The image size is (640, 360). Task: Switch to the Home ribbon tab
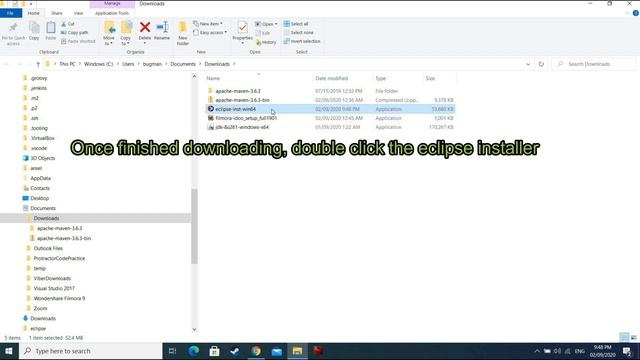click(33, 13)
